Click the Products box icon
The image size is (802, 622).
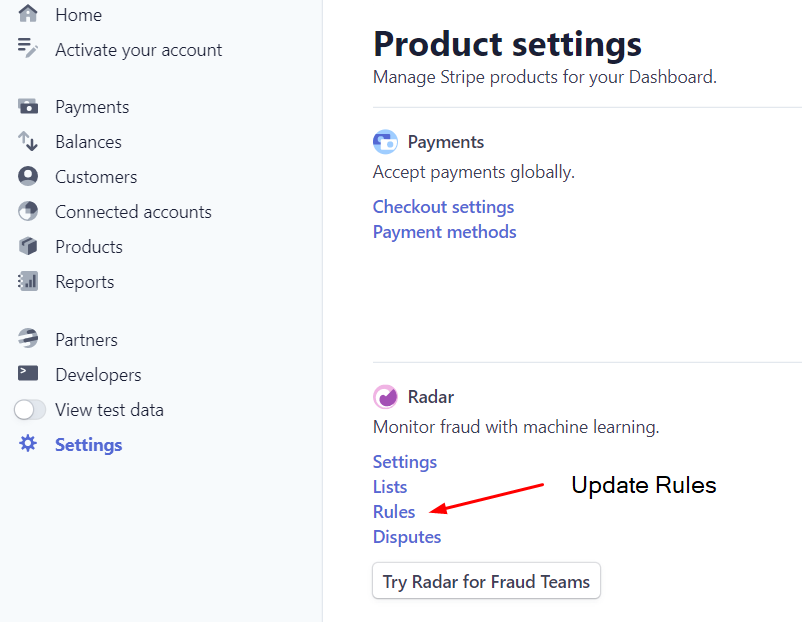pyautogui.click(x=28, y=246)
